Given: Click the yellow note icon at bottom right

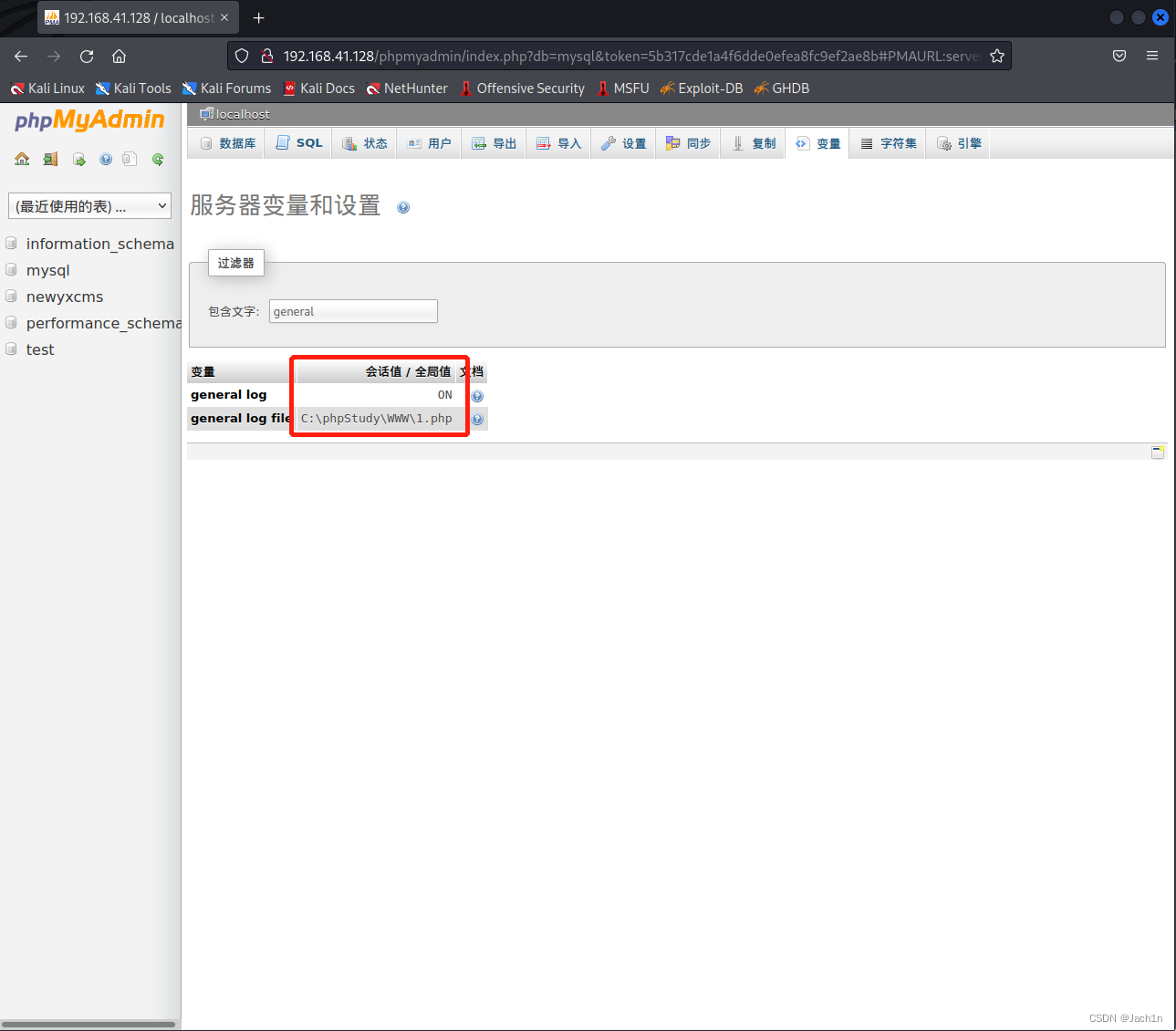Looking at the screenshot, I should (1158, 452).
